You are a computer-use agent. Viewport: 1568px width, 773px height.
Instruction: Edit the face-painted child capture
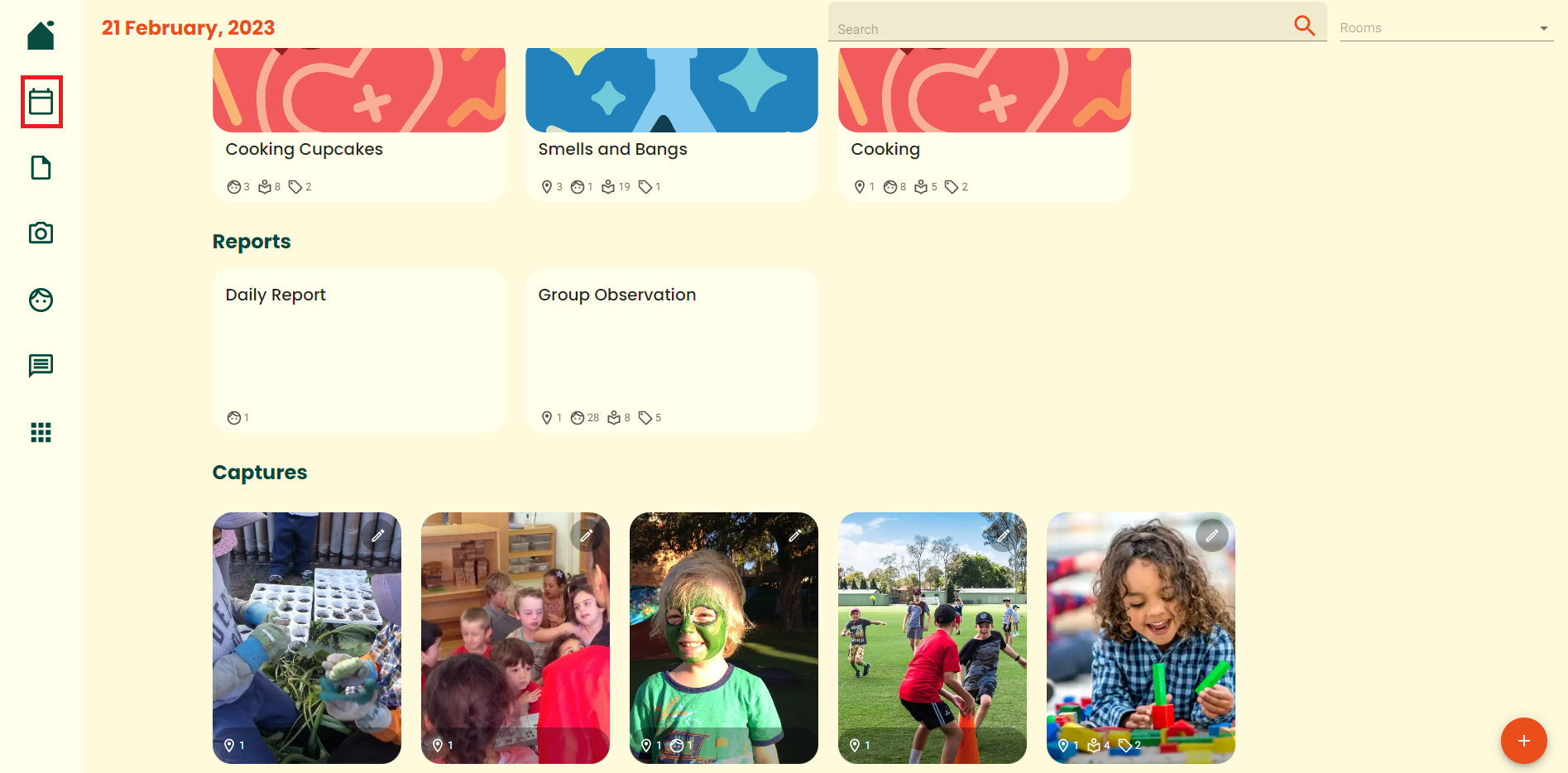coord(794,536)
